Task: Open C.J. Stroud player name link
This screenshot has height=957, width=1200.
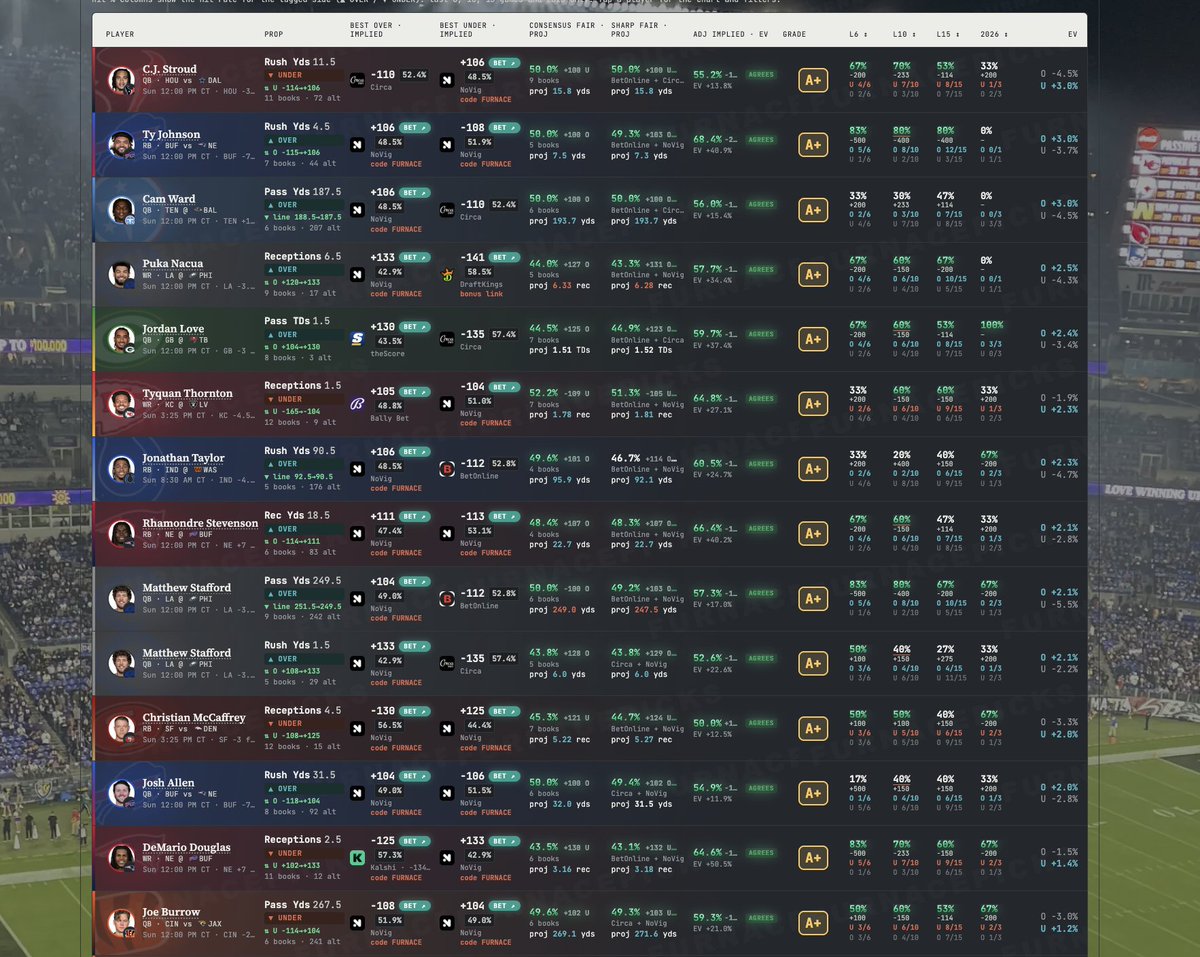Action: (x=169, y=70)
